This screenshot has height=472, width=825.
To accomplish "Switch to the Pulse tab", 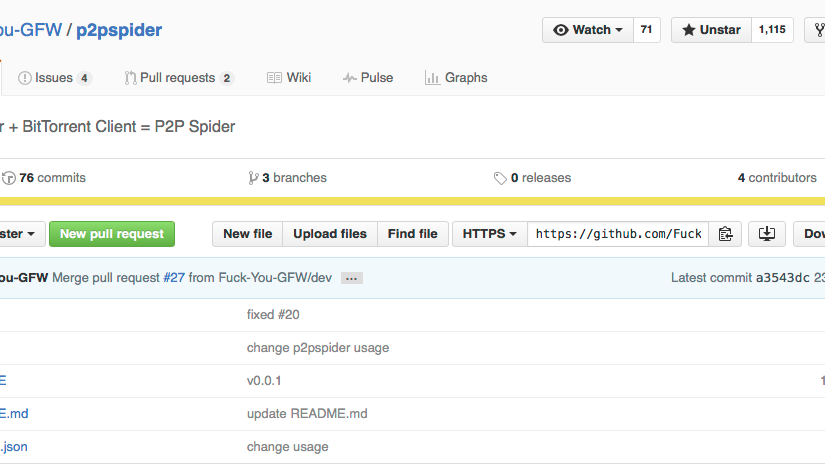I will click(x=368, y=78).
